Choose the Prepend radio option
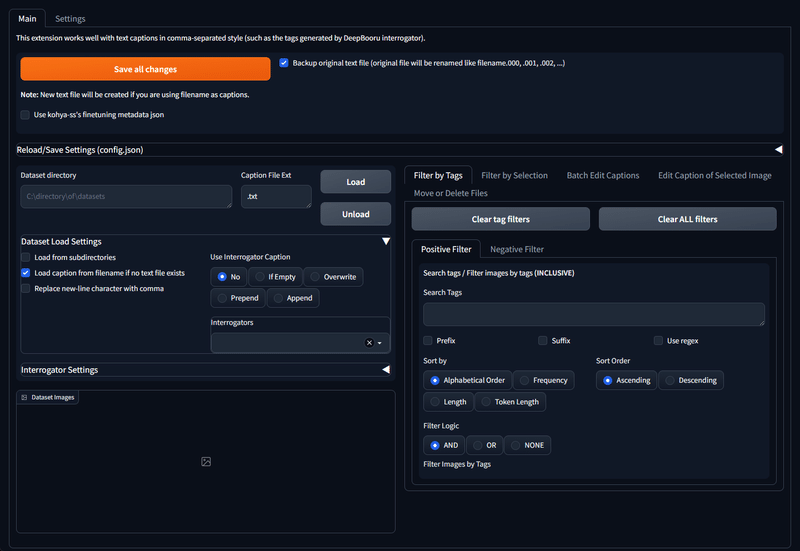The width and height of the screenshot is (800, 551). [x=238, y=298]
